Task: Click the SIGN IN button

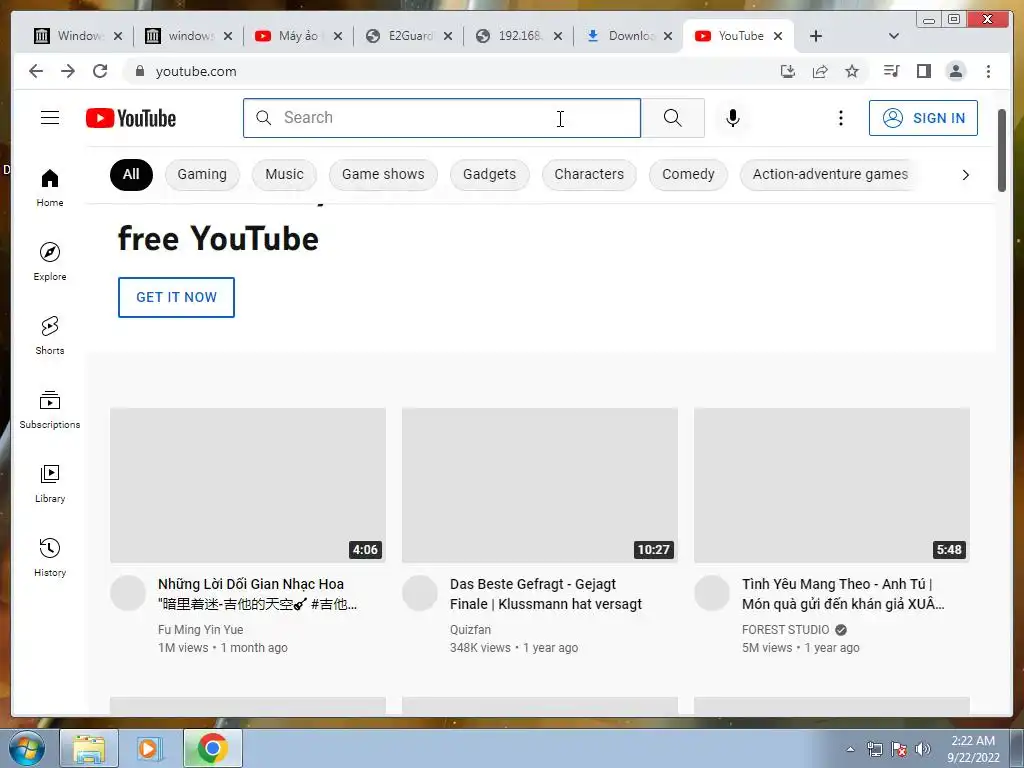Action: (x=923, y=118)
